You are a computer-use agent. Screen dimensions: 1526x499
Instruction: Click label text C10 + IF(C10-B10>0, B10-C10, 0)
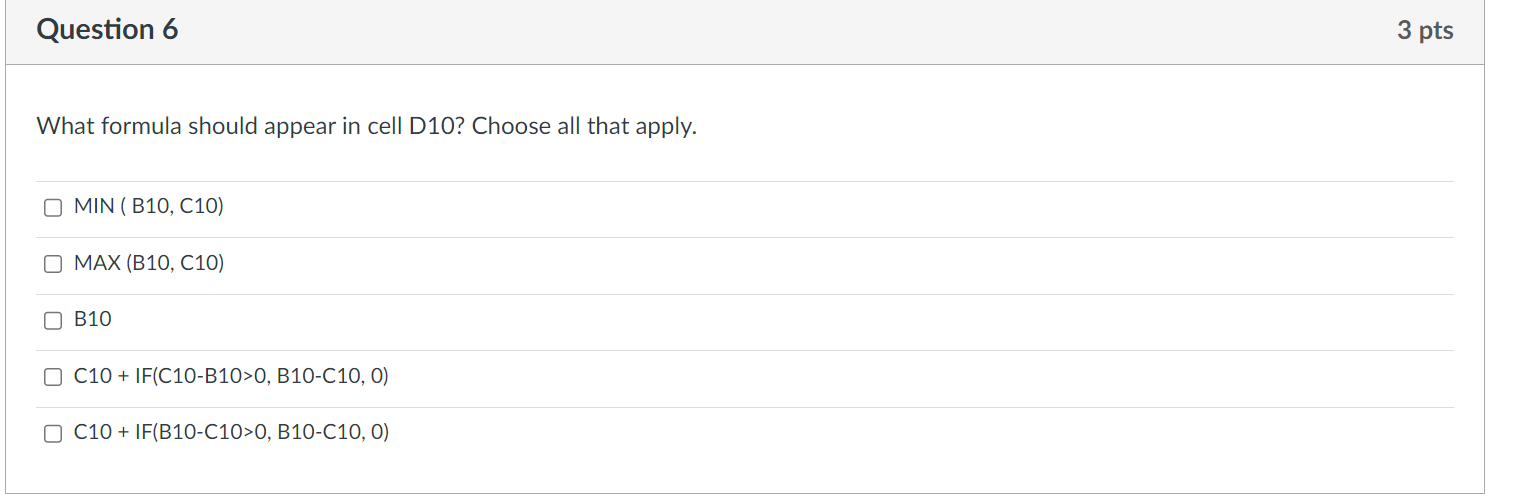pos(231,376)
